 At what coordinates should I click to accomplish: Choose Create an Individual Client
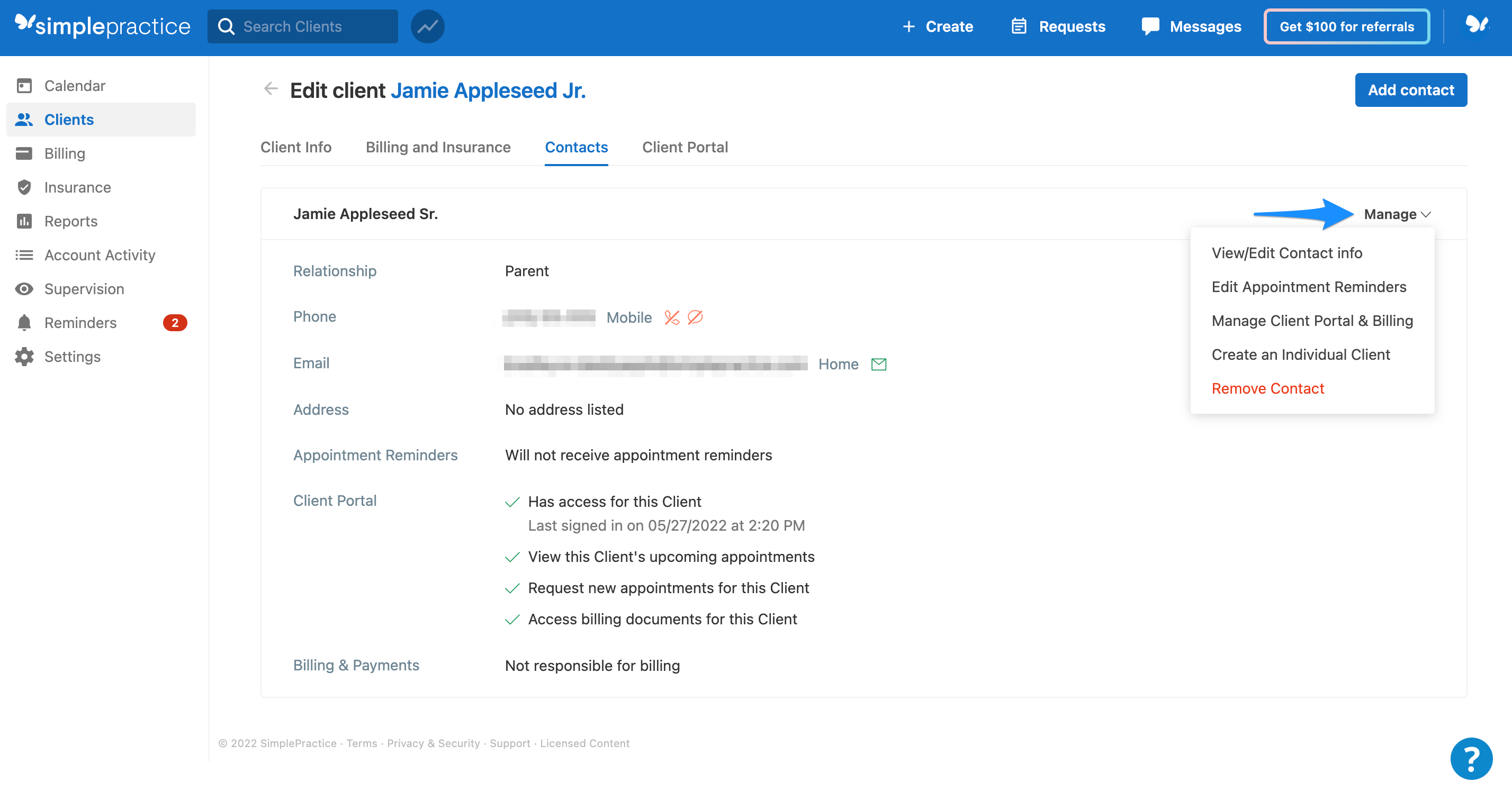pos(1301,355)
